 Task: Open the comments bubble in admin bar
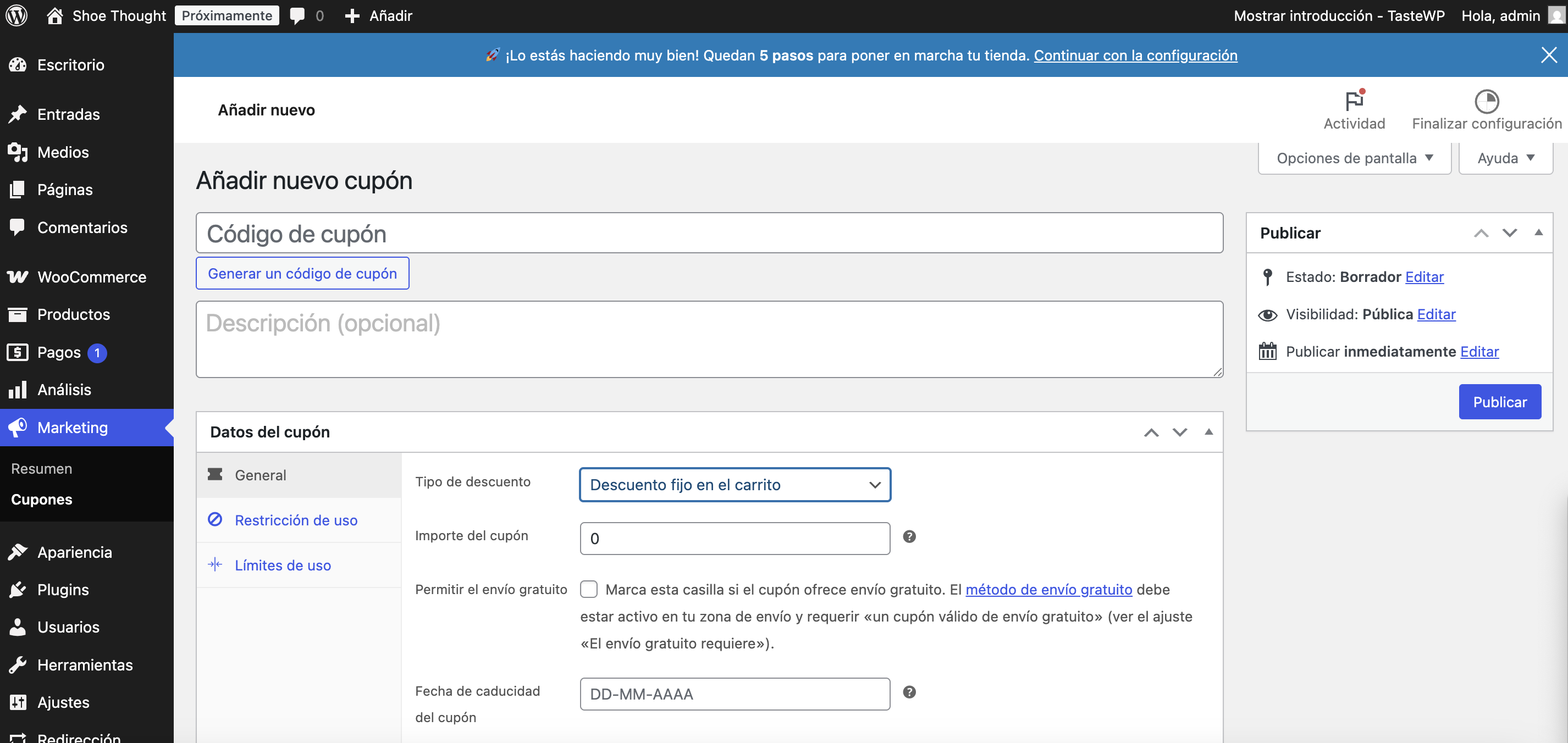(297, 15)
